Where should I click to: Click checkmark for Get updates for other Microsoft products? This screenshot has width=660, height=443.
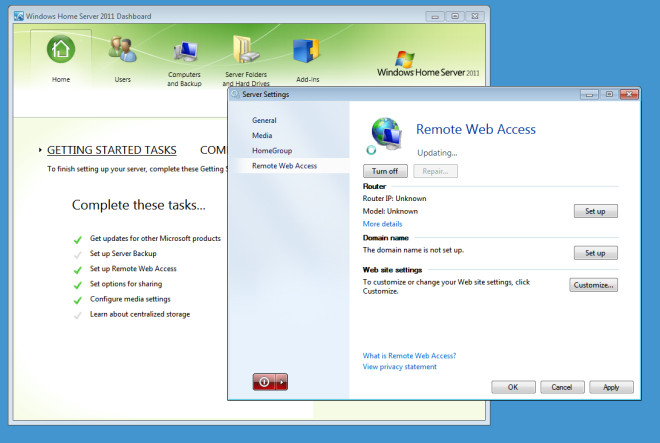tap(78, 240)
